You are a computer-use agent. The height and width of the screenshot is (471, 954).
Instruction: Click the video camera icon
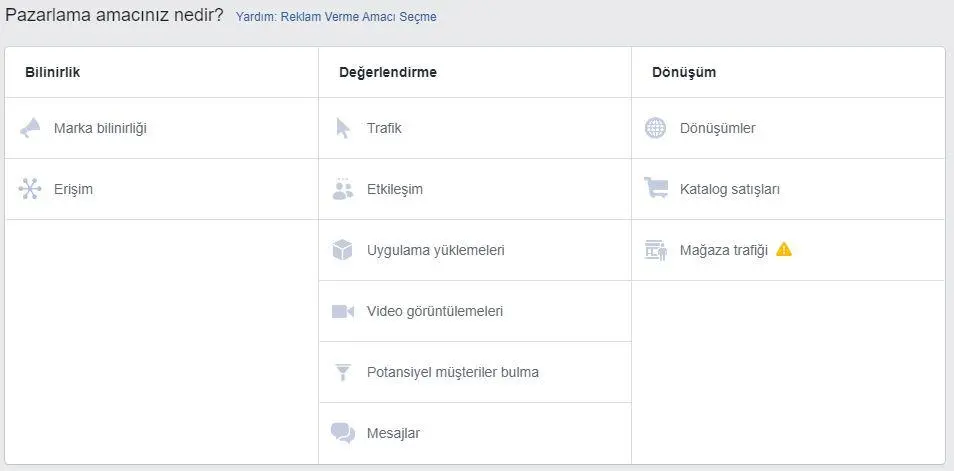pyautogui.click(x=343, y=311)
